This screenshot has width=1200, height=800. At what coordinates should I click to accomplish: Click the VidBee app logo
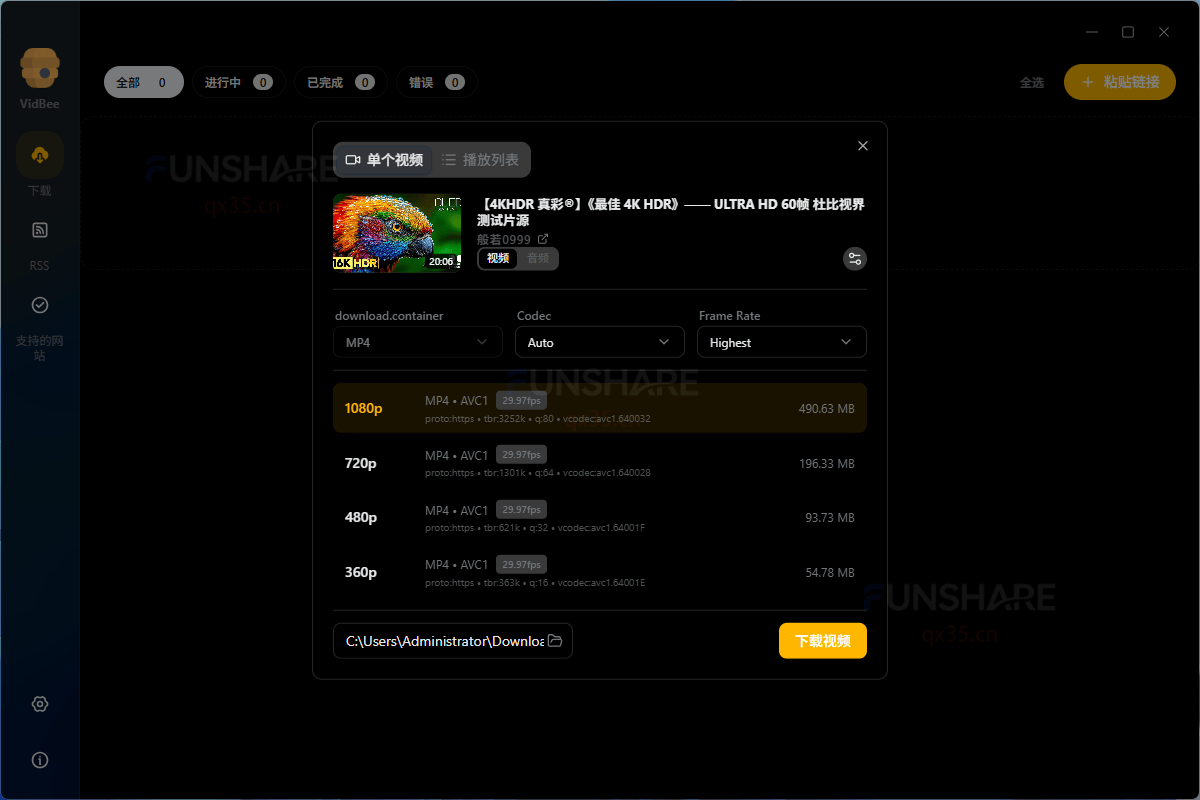click(40, 68)
